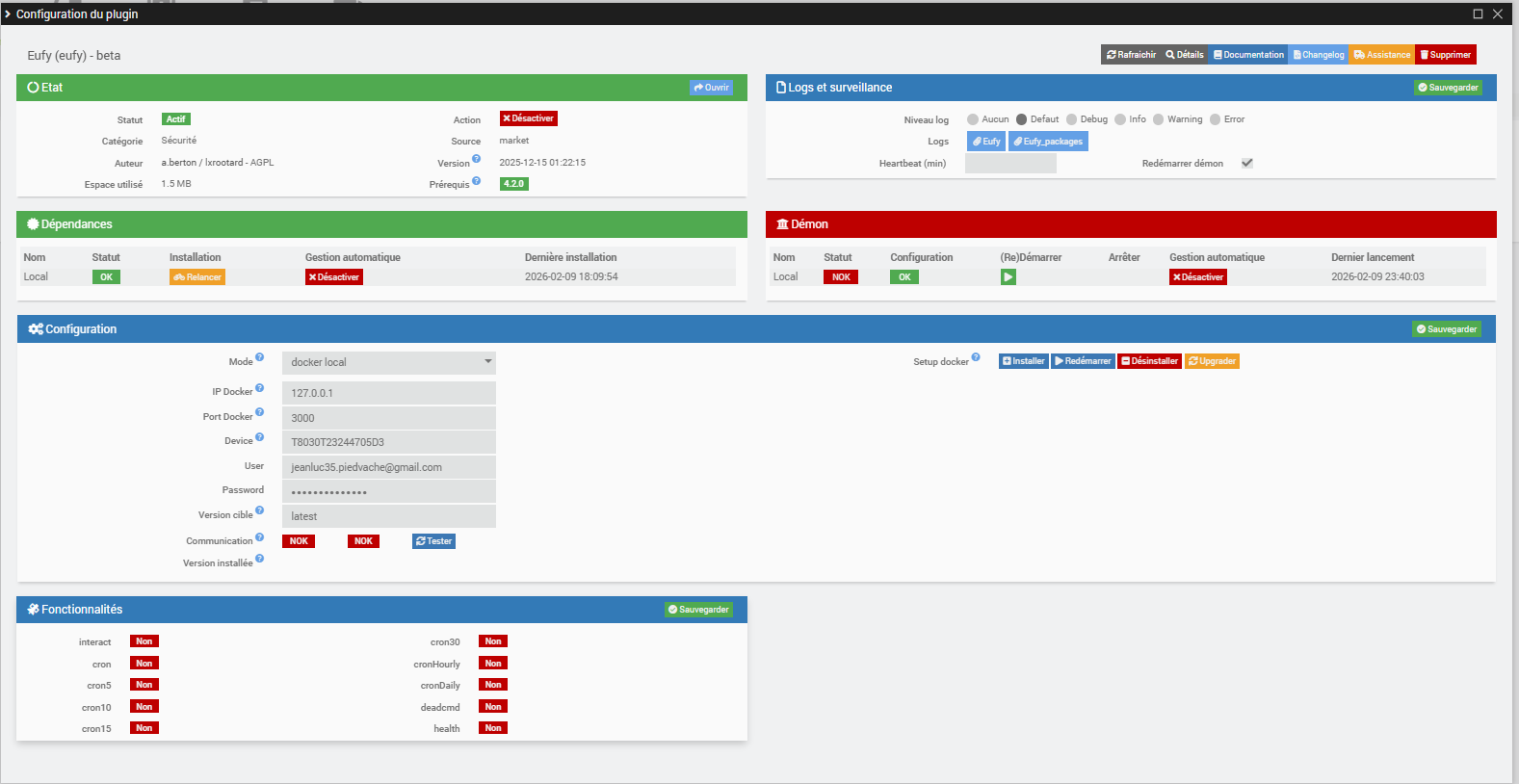Viewport: 1519px width, 784px height.
Task: Click help icon beside Version installée
Action: point(259,559)
